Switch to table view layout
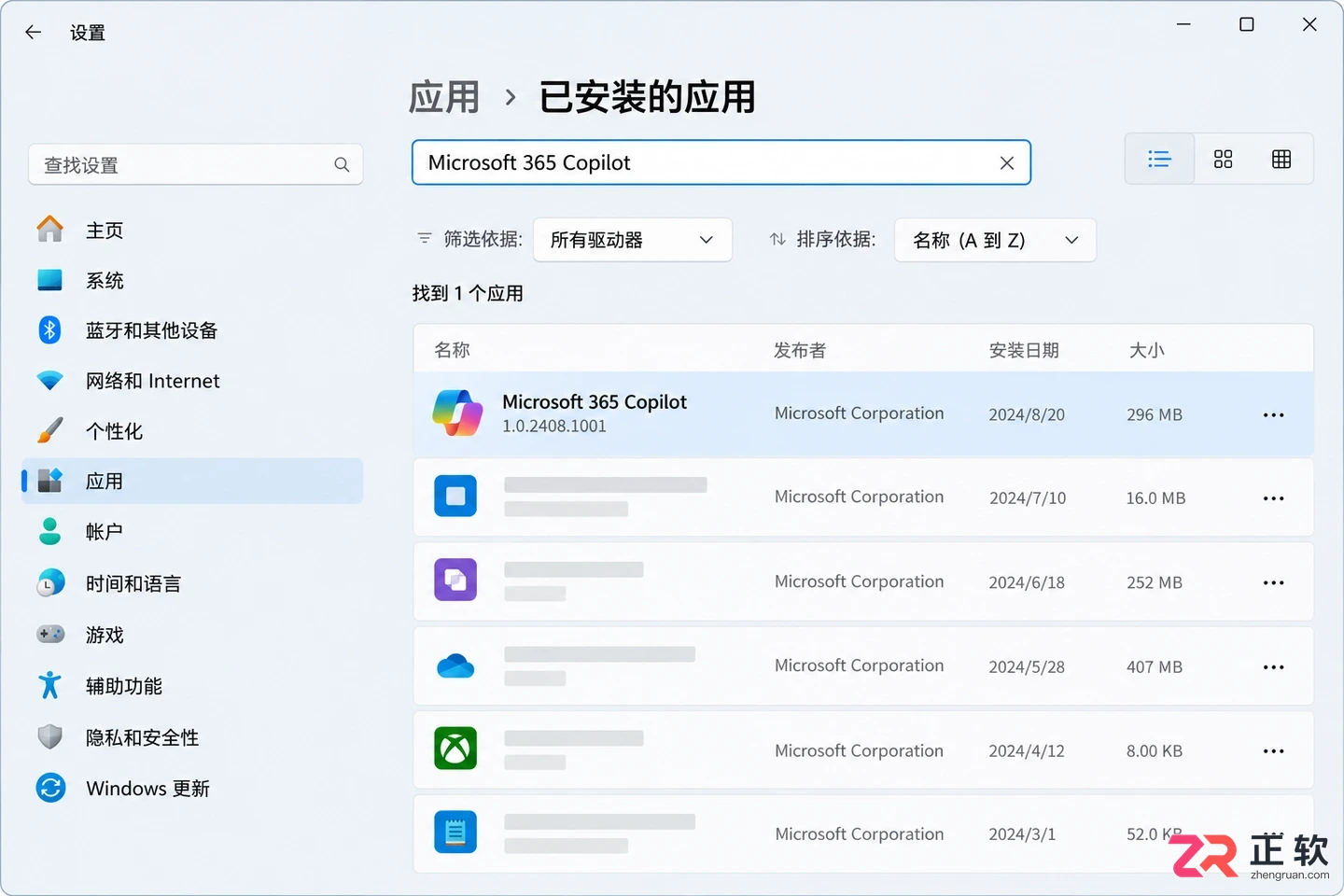Screen dimensions: 1344x896 point(1281,159)
